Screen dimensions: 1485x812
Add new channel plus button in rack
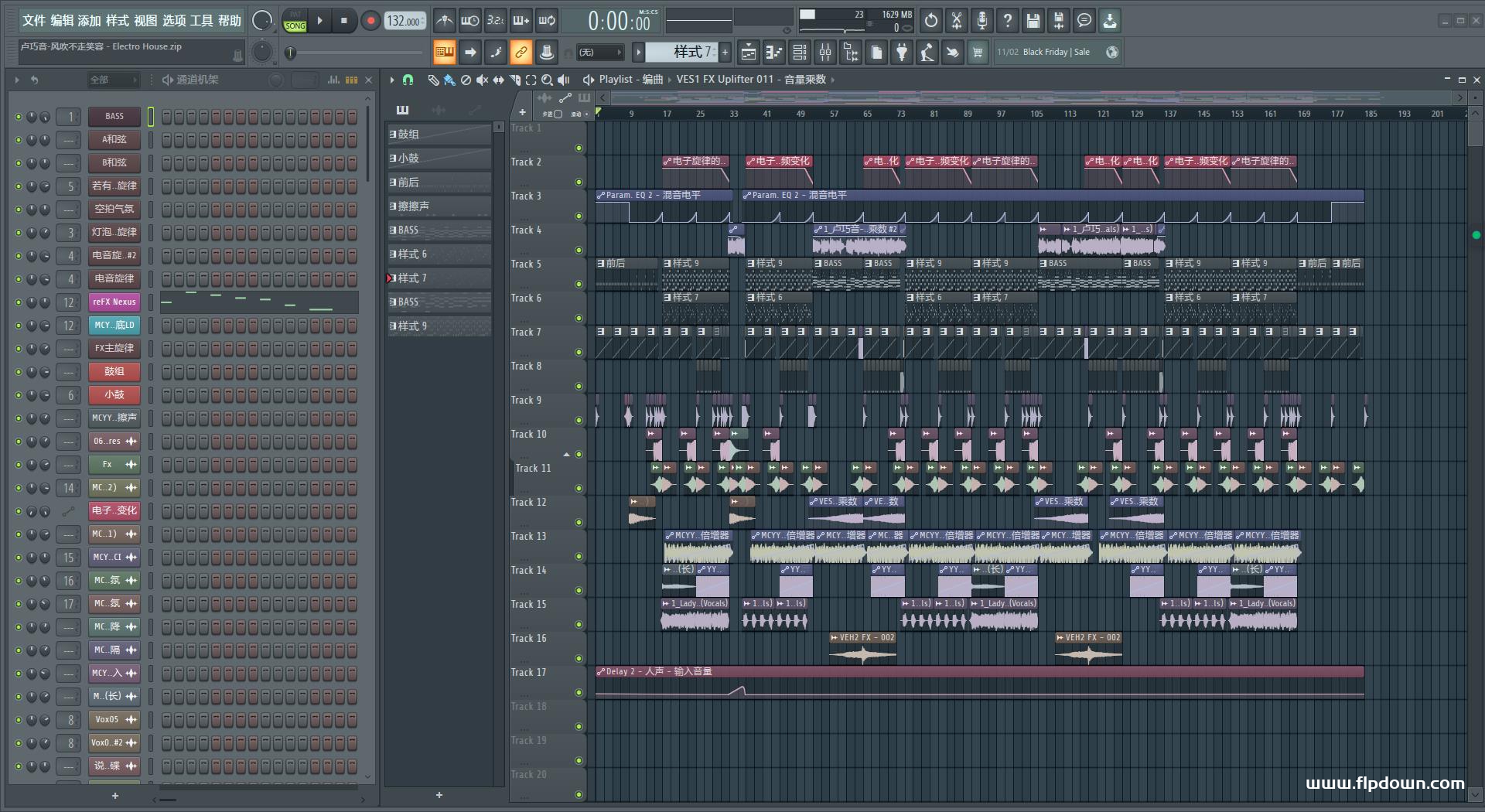(x=115, y=796)
